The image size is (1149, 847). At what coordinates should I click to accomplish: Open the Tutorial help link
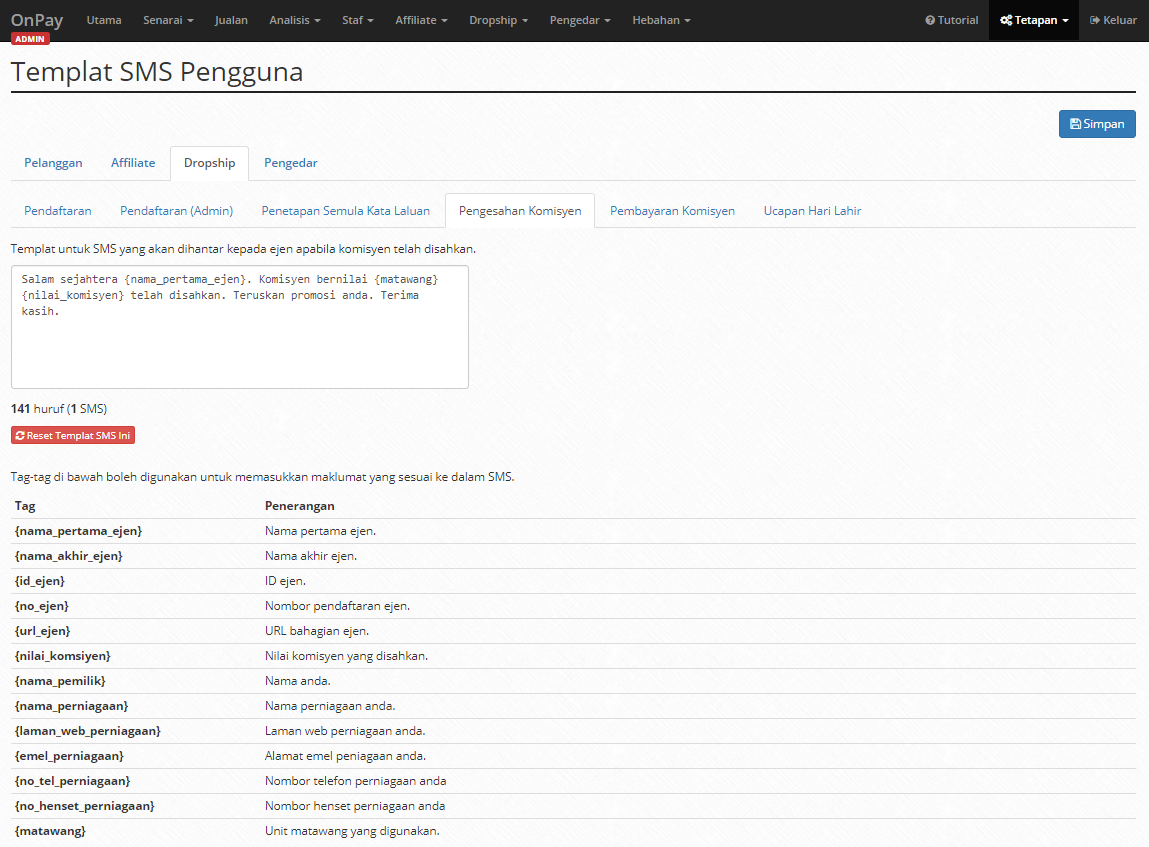pos(951,21)
